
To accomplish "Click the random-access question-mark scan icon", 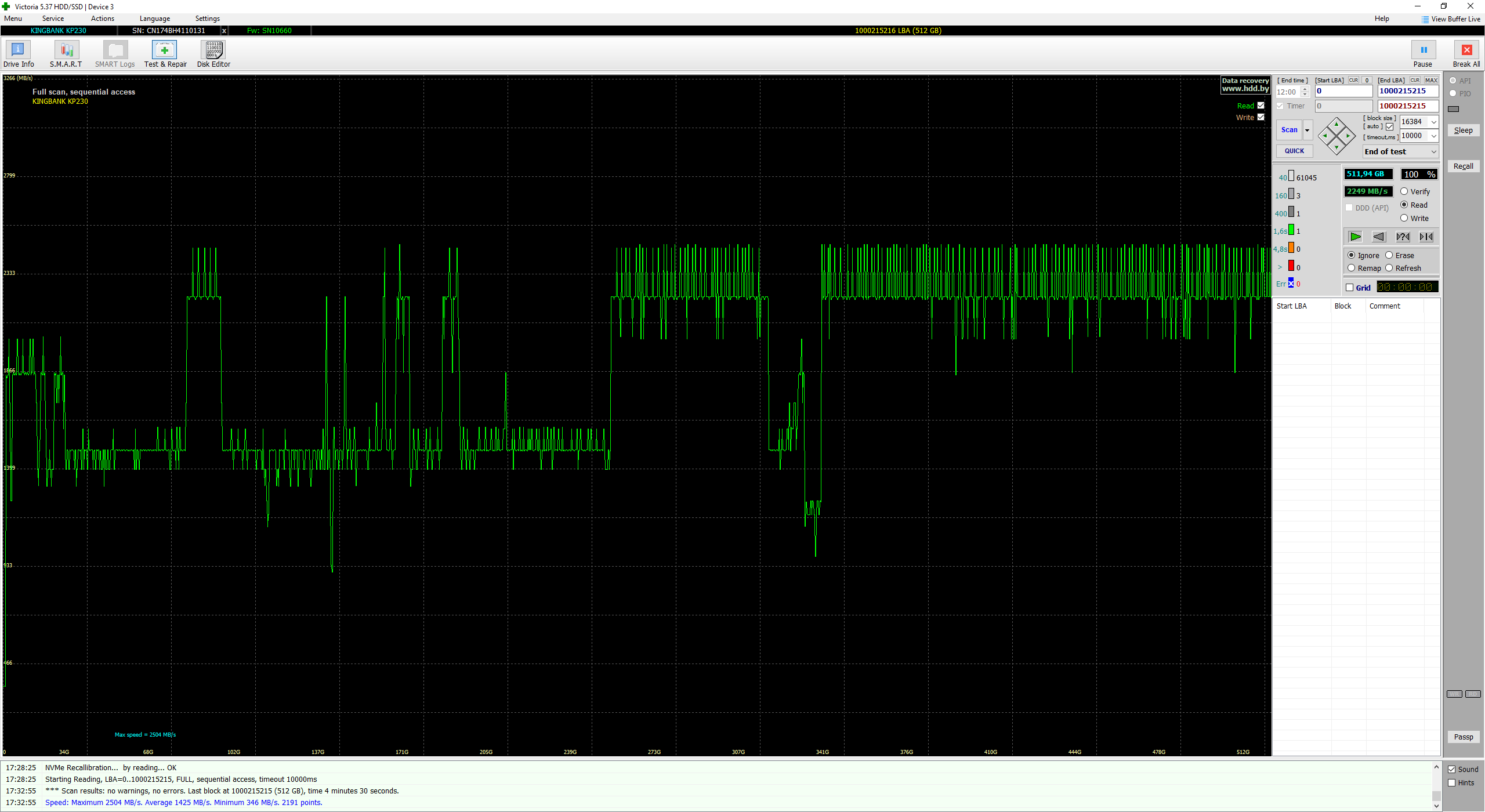I will [x=1402, y=237].
